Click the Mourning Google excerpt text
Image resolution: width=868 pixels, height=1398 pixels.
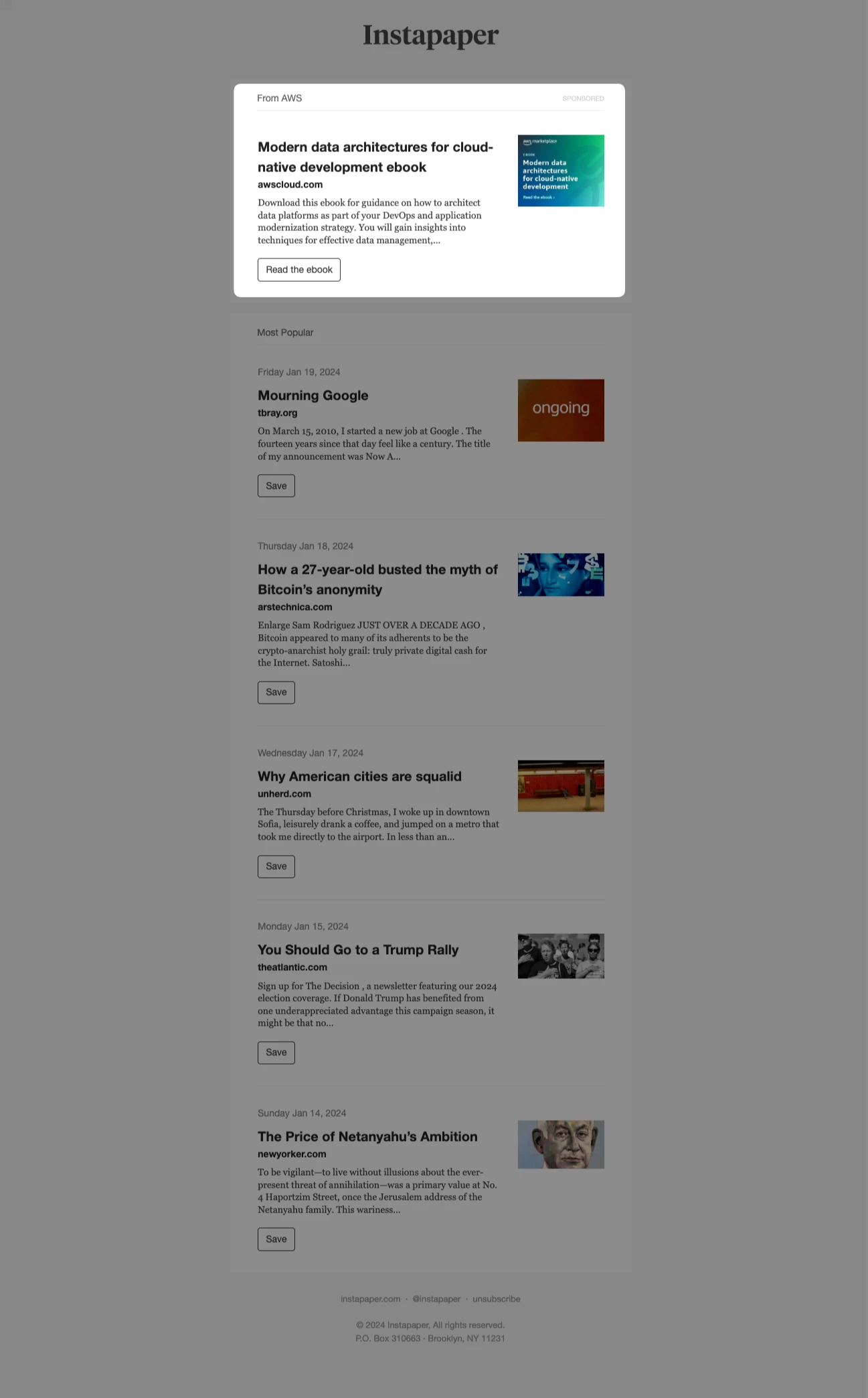click(x=374, y=444)
